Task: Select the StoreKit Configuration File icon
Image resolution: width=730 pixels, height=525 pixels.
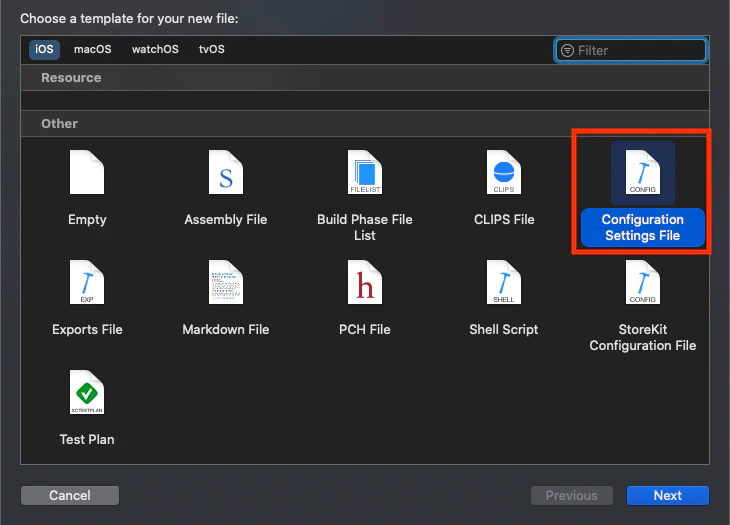Action: (x=642, y=282)
